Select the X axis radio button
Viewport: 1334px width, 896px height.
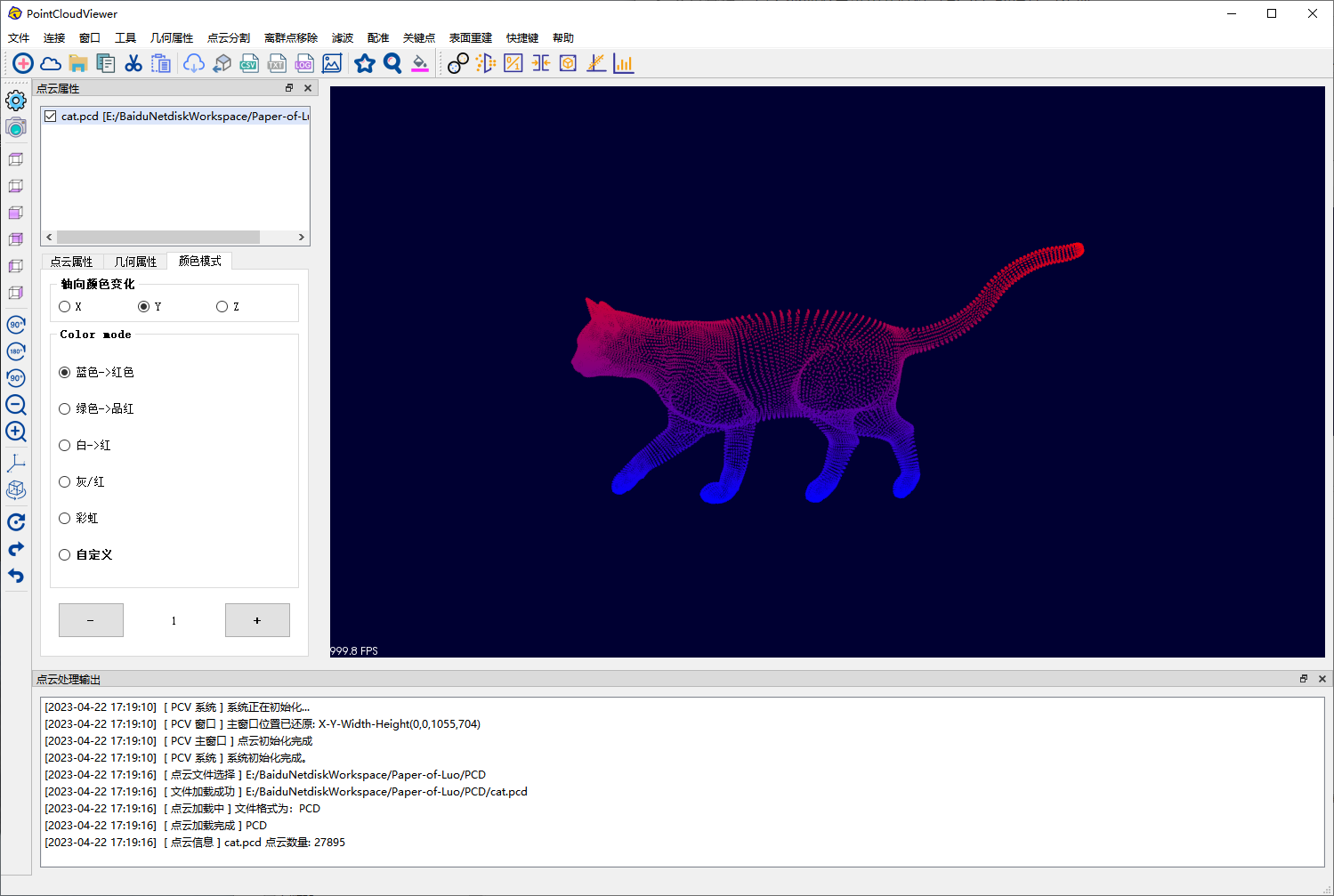point(64,306)
